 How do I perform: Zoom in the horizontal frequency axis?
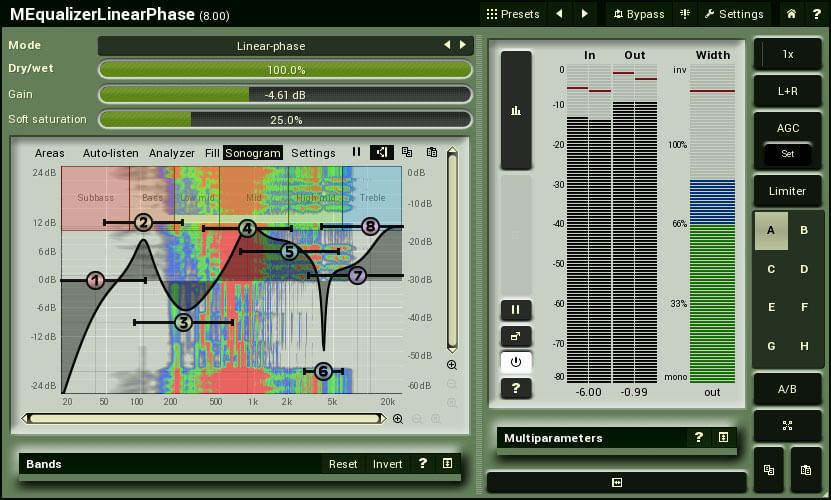click(398, 419)
